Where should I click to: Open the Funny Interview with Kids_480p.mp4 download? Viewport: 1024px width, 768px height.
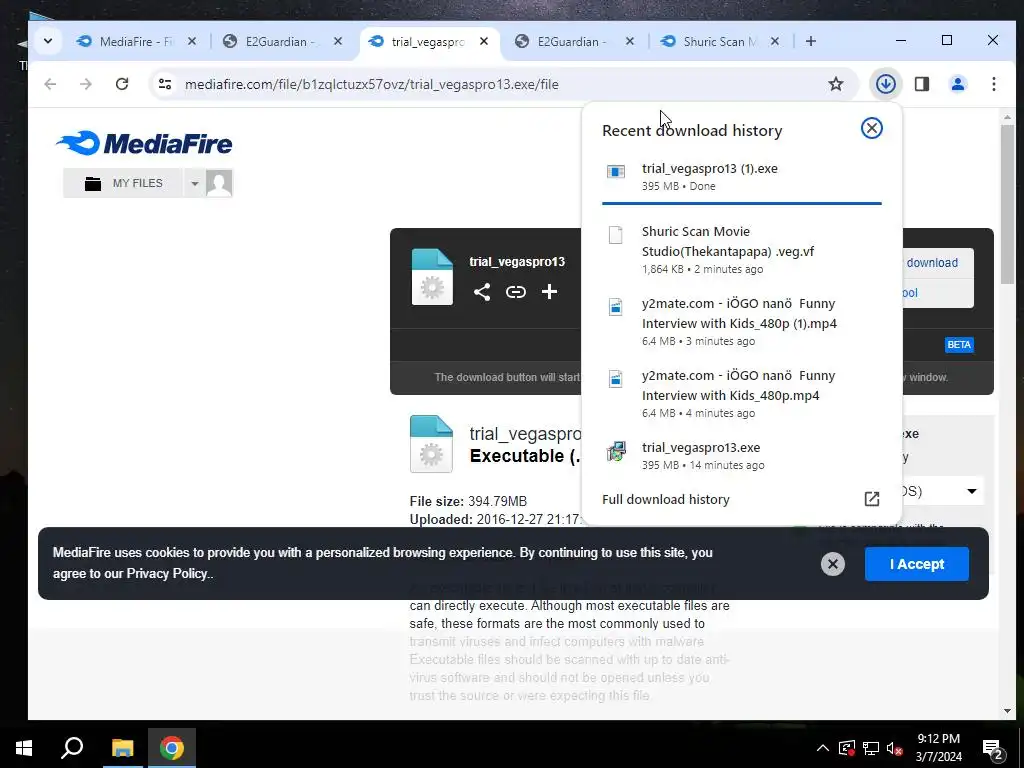742,393
